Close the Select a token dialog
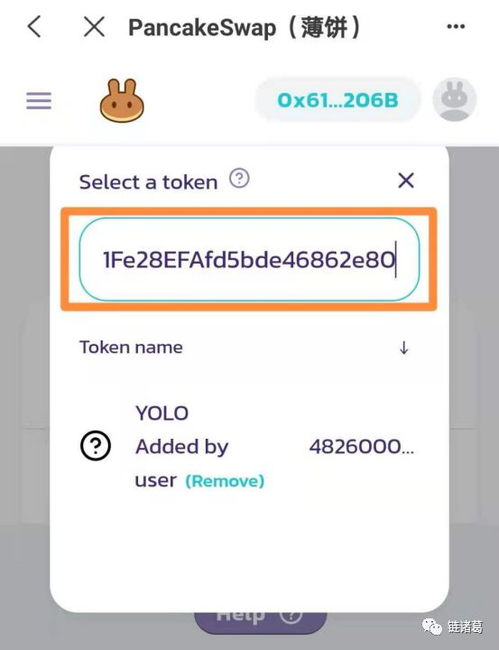The height and width of the screenshot is (650, 499). click(x=406, y=181)
